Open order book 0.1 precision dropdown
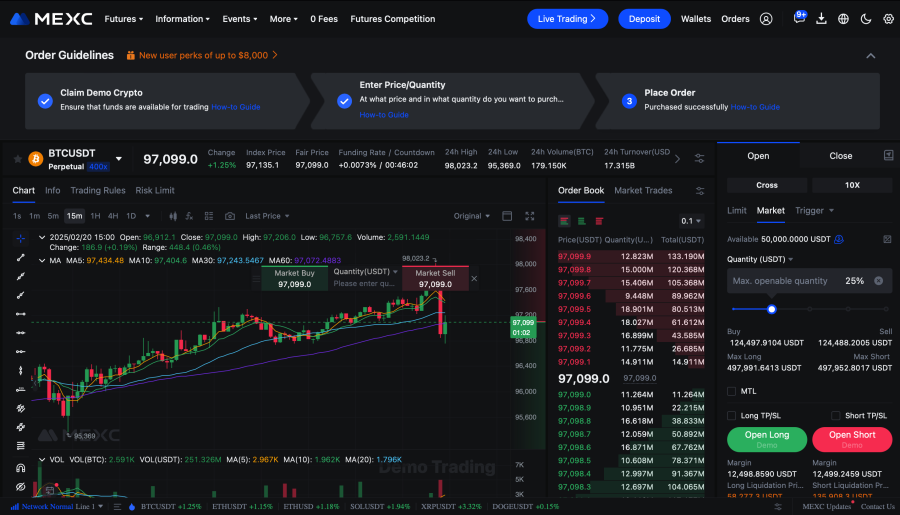The height and width of the screenshot is (515, 900). pos(690,221)
